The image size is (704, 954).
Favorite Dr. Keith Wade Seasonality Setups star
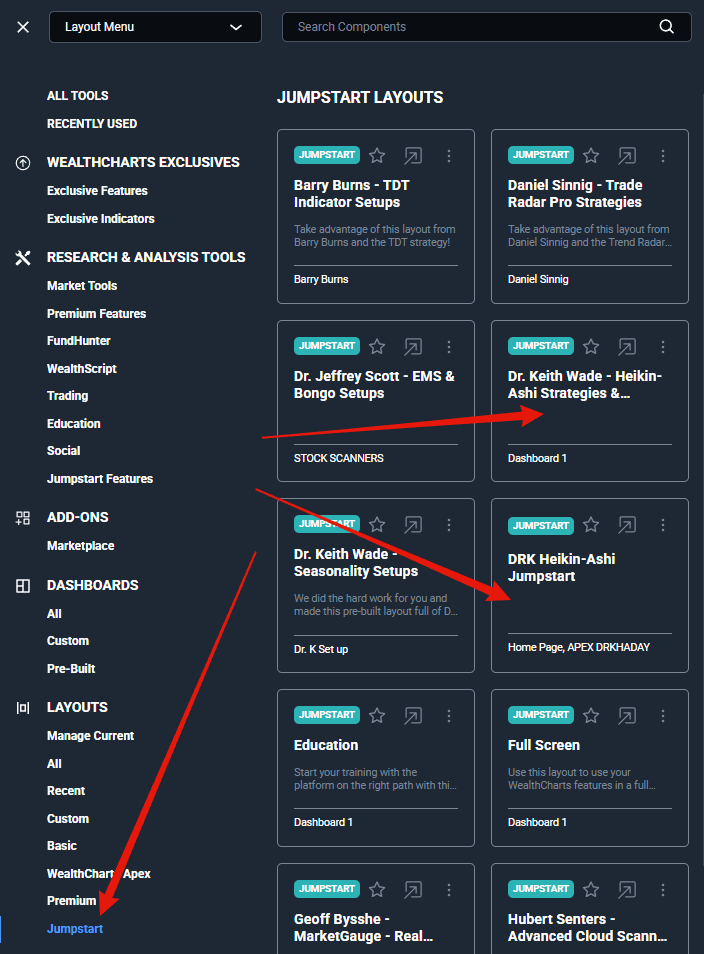(377, 524)
